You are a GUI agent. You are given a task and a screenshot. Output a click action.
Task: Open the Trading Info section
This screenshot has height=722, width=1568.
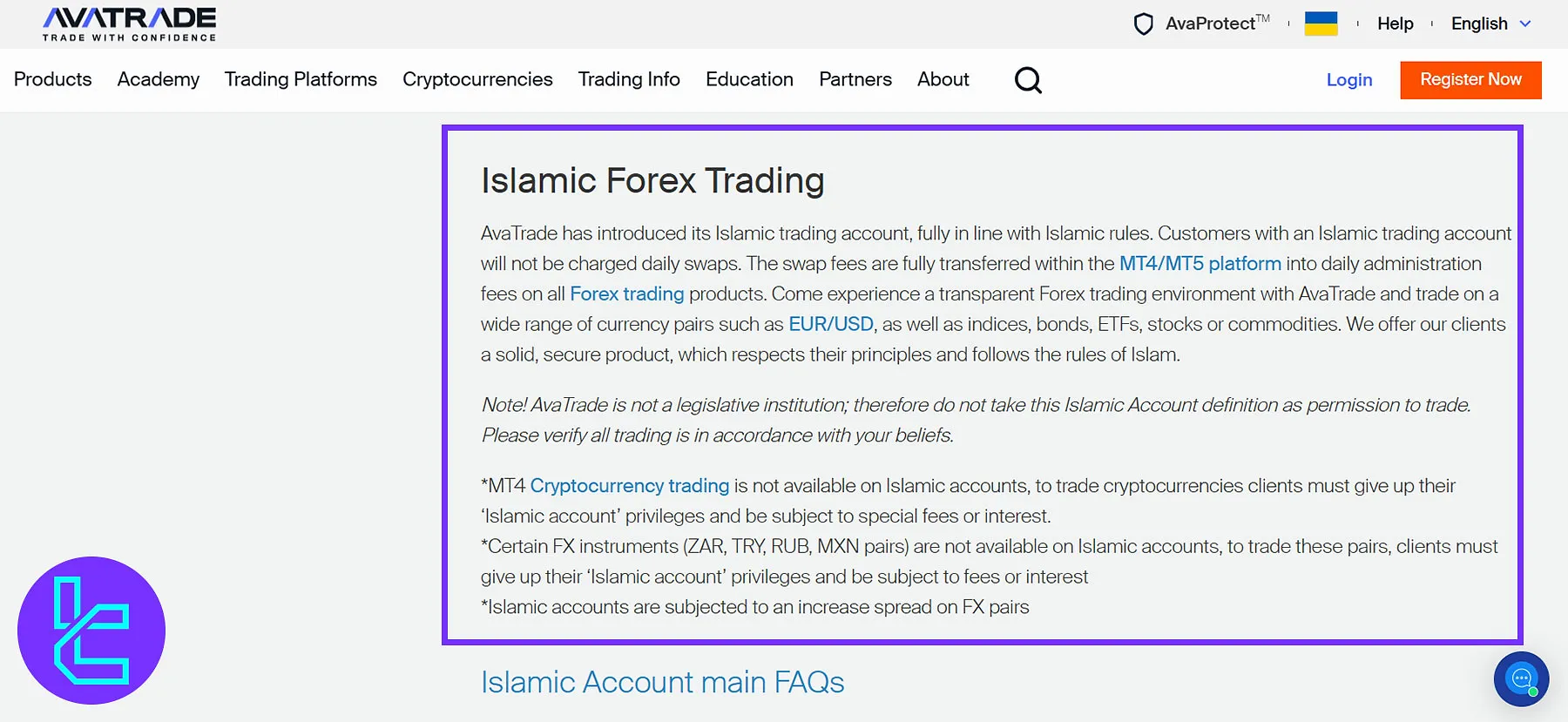click(x=629, y=79)
